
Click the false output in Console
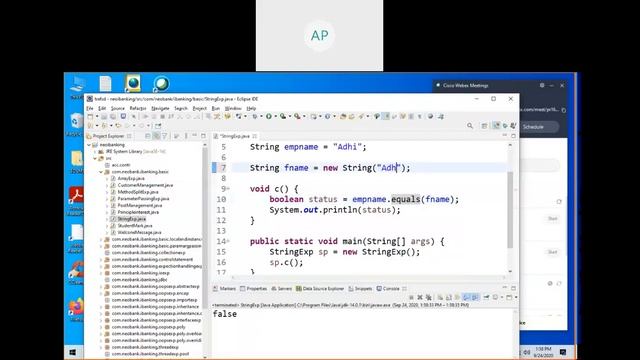[224, 314]
